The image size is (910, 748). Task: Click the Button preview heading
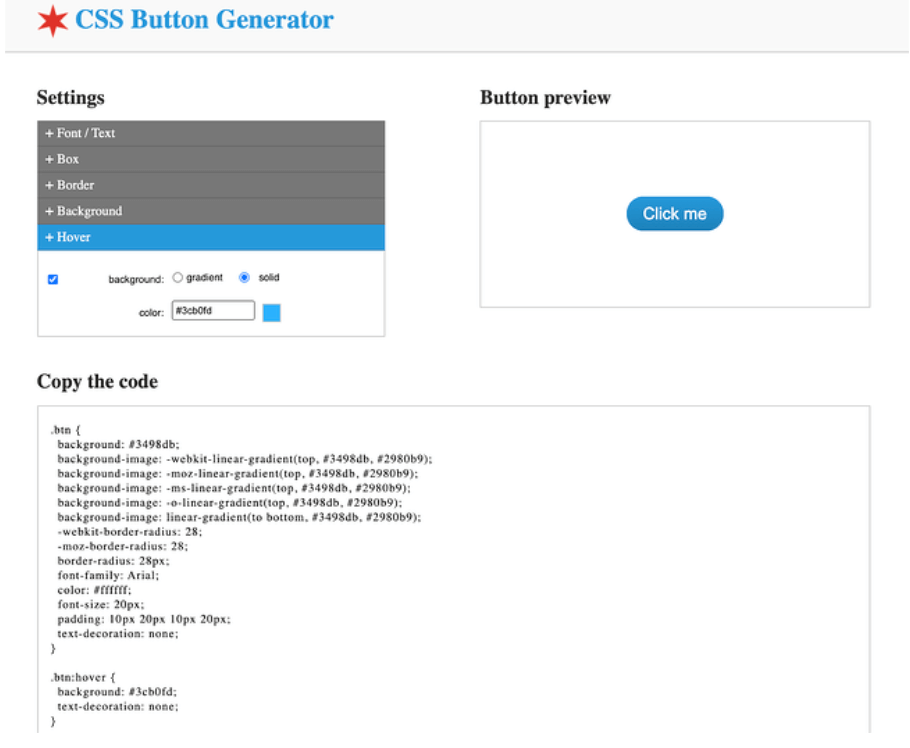pyautogui.click(x=546, y=97)
